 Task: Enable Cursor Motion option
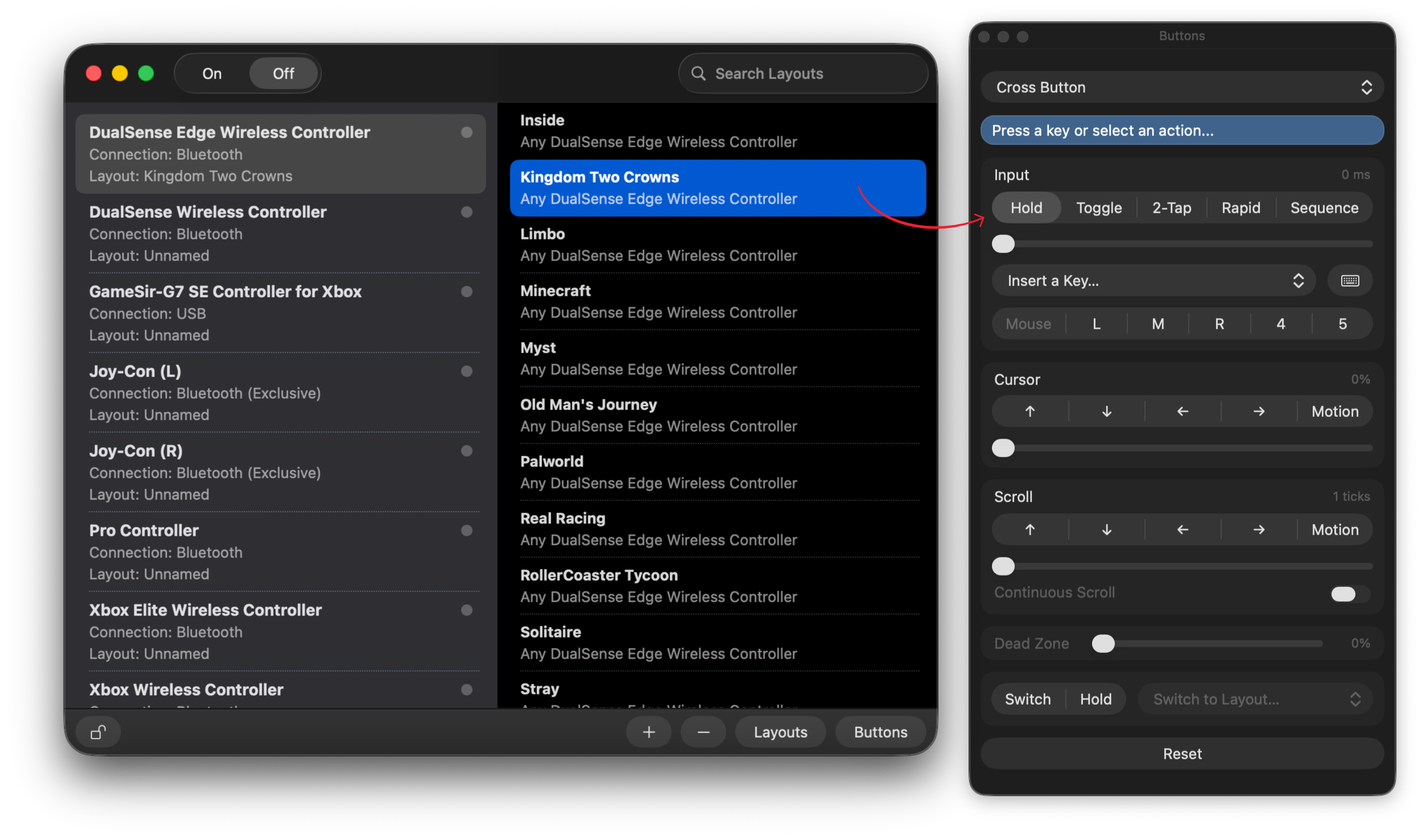coord(1335,411)
